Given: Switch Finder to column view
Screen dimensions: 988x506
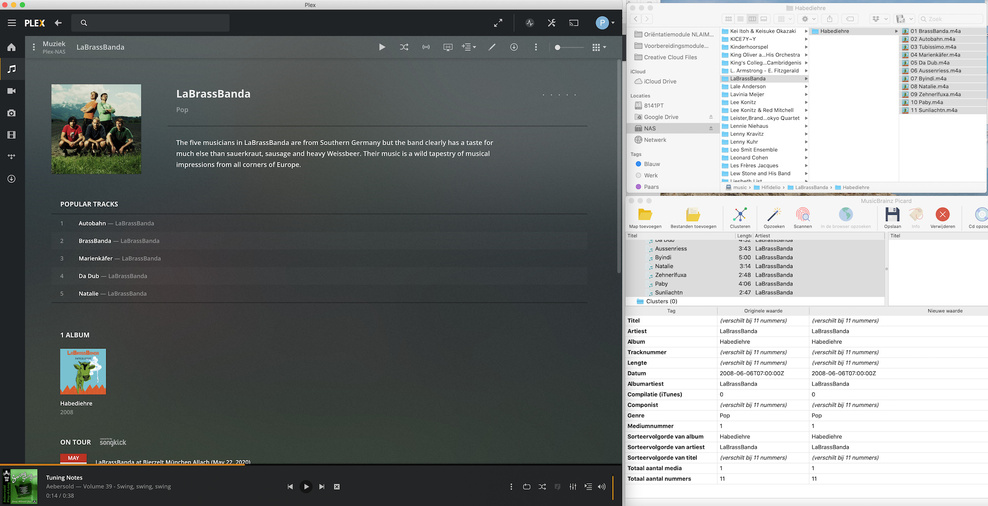Looking at the screenshot, I should [752, 20].
